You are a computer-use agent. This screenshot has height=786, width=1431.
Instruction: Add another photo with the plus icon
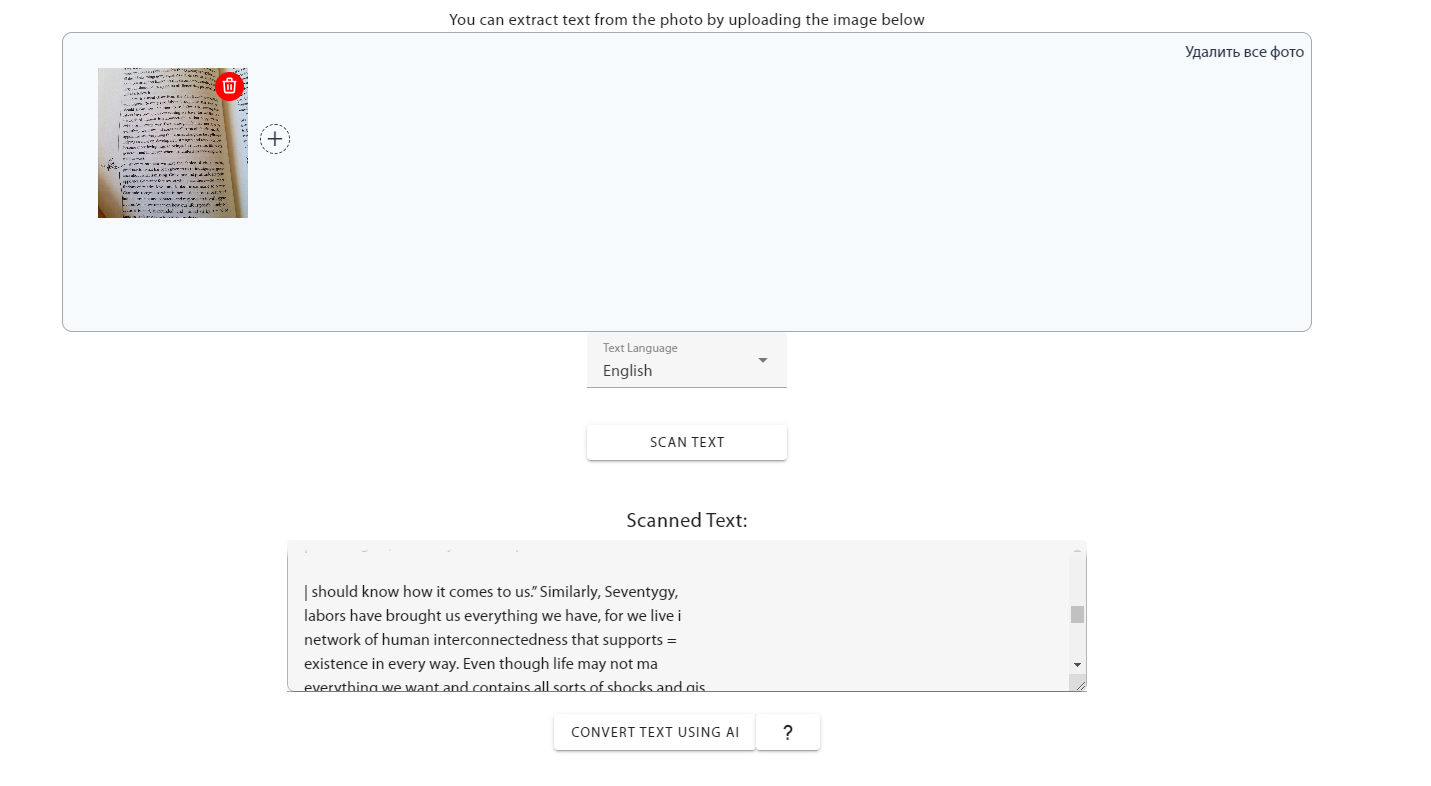(x=275, y=139)
